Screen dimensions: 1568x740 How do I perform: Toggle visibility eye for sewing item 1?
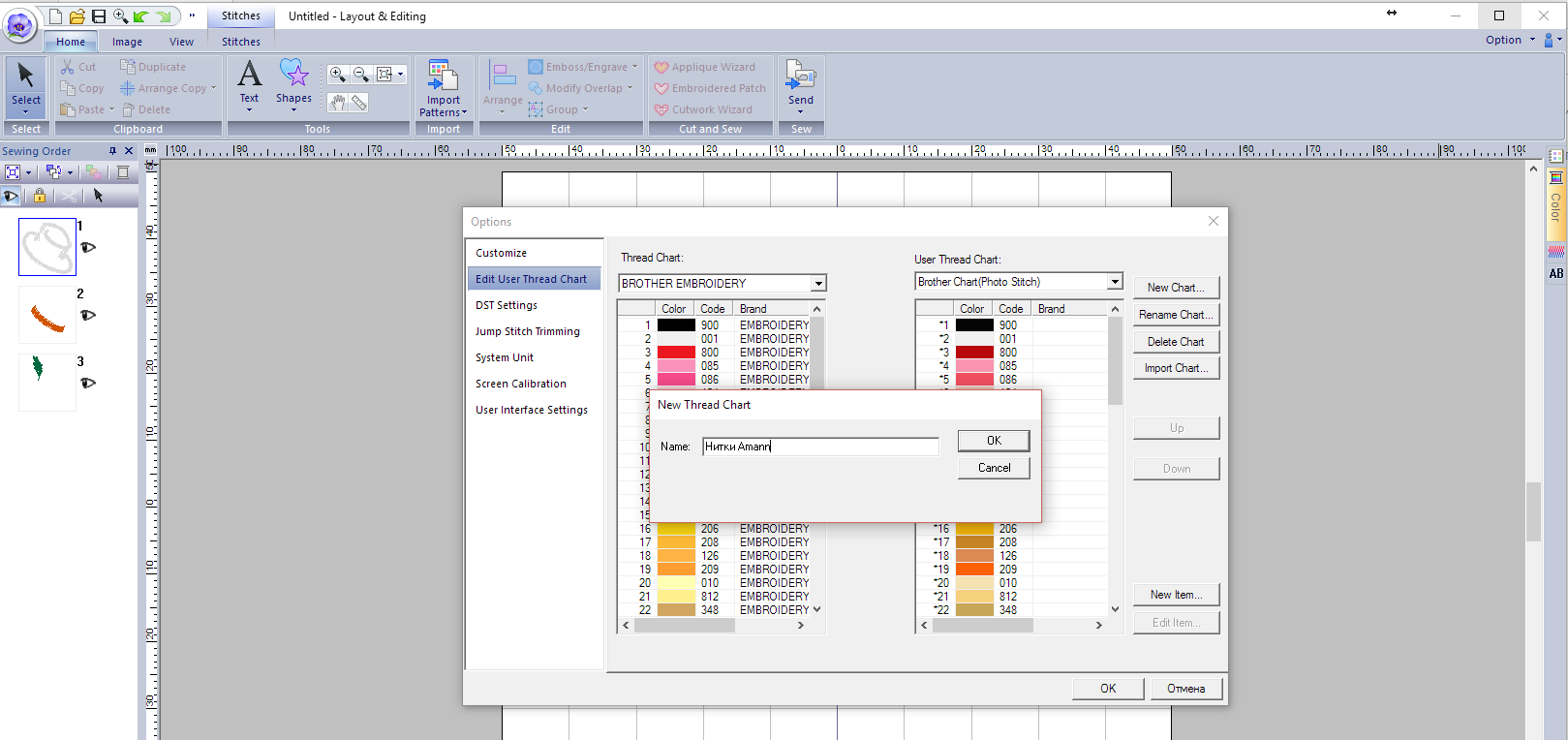click(x=88, y=248)
